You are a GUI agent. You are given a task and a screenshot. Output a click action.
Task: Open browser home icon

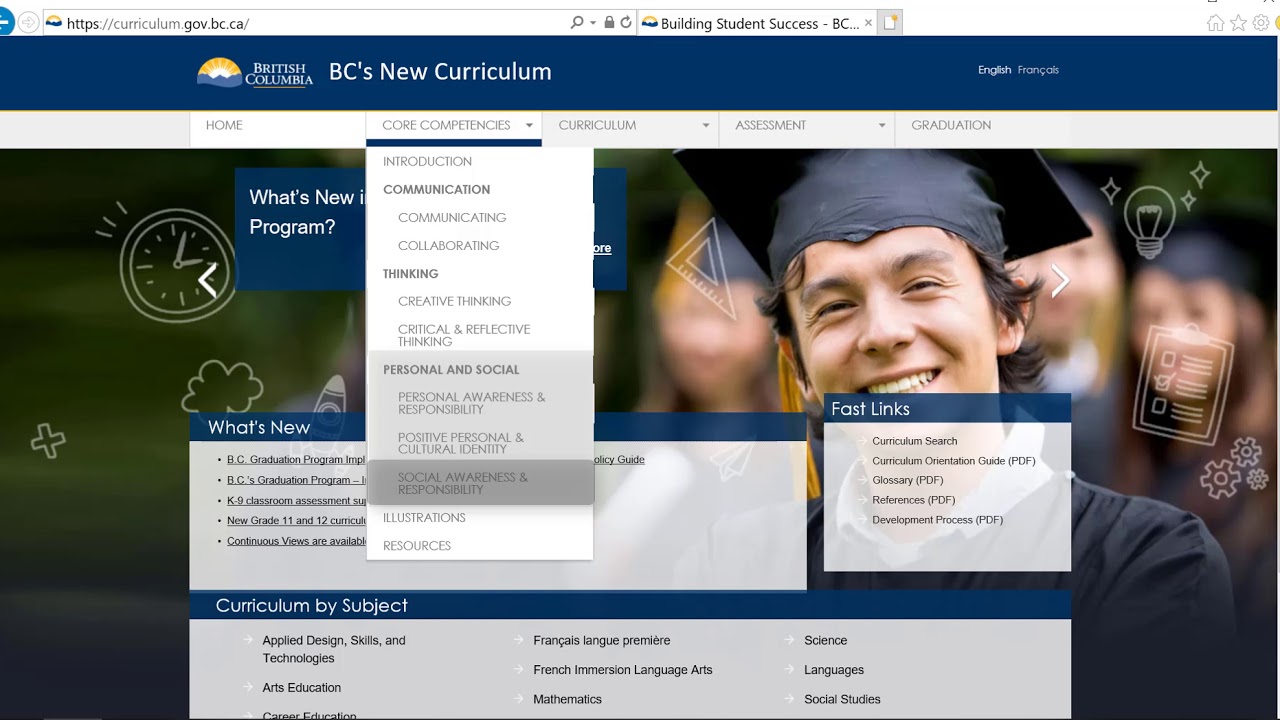[x=1215, y=23]
